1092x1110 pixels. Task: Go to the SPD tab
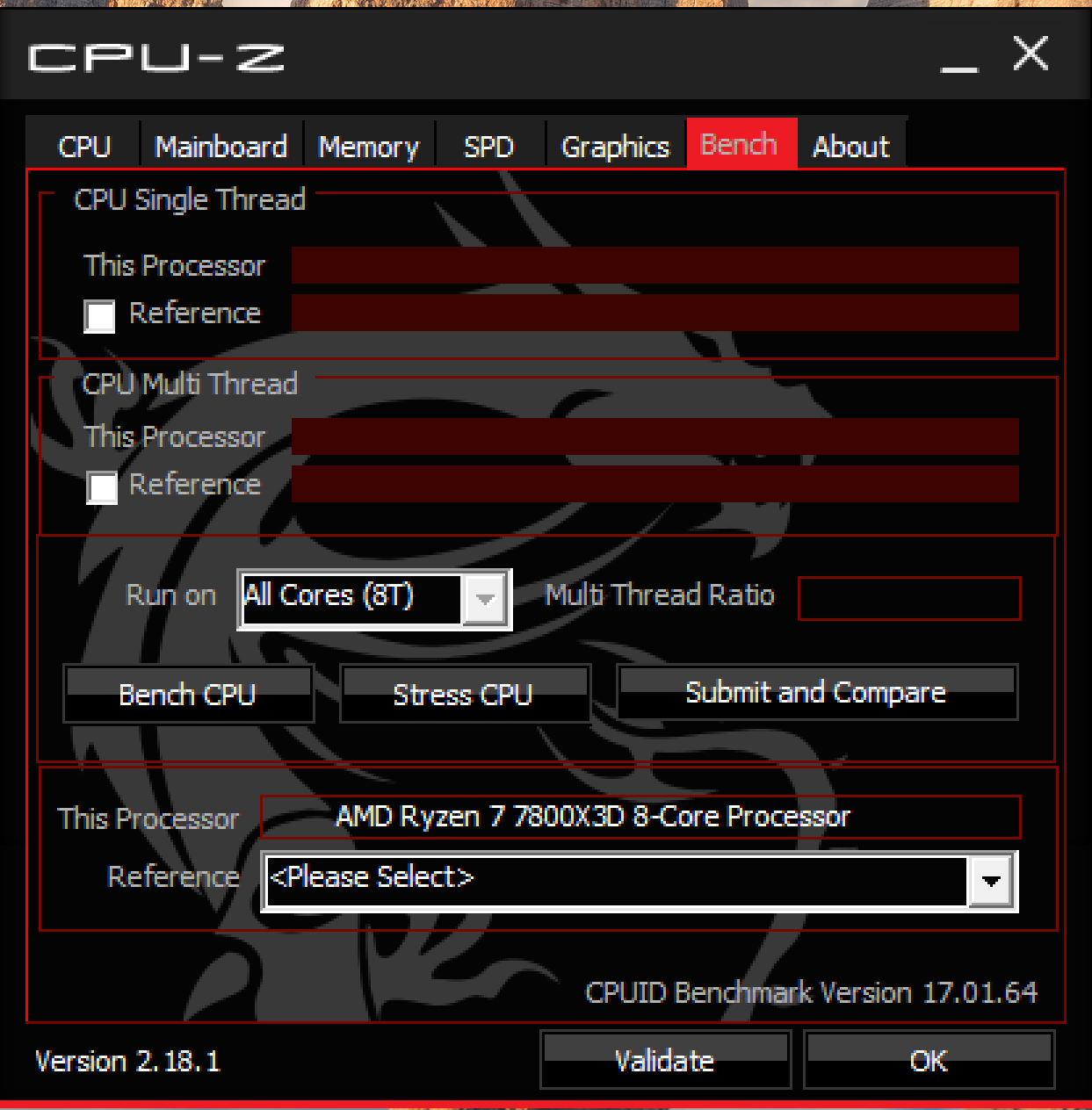point(489,146)
